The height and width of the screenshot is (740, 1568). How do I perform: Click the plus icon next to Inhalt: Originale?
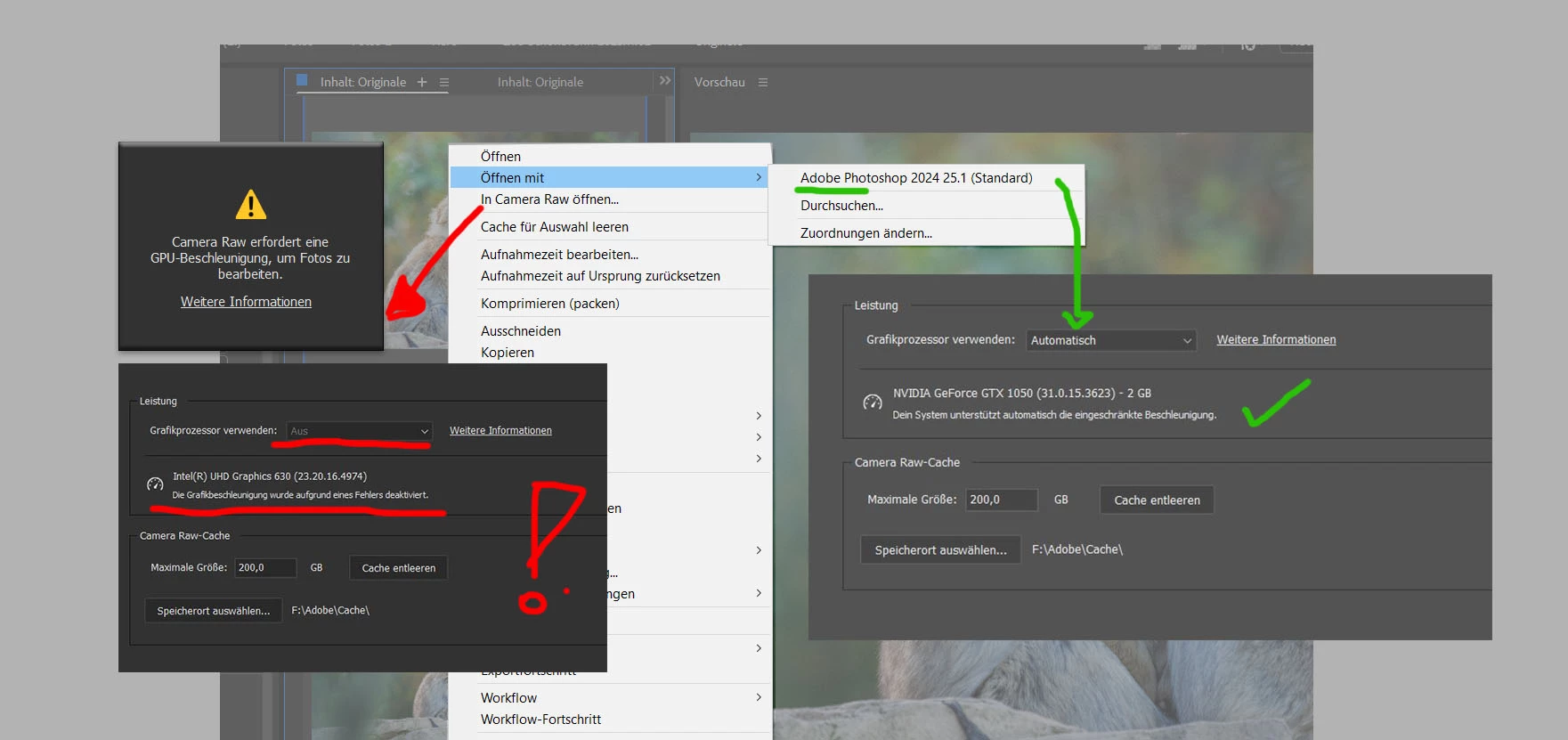coord(422,82)
